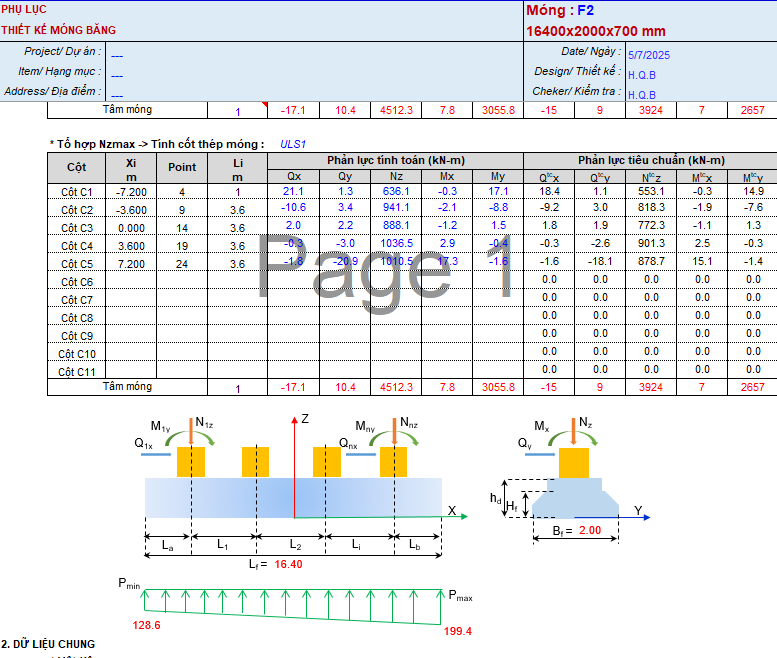The height and width of the screenshot is (658, 777).
Task: Click the Date value 5/7/2025
Action: pyautogui.click(x=649, y=55)
